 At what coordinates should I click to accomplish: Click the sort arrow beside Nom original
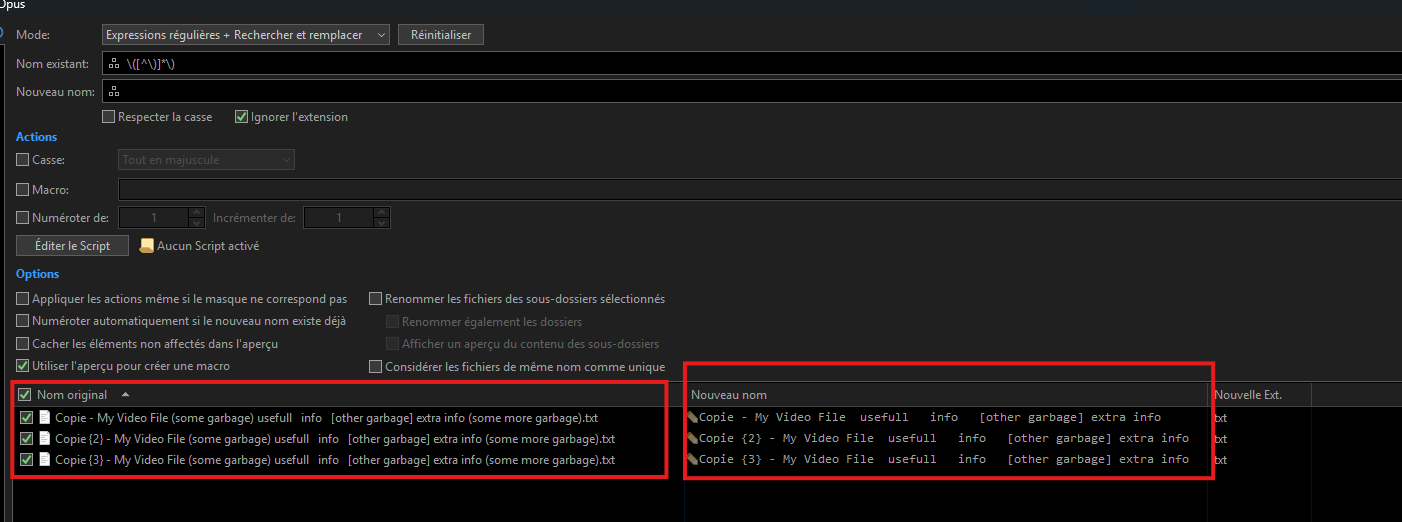point(125,395)
